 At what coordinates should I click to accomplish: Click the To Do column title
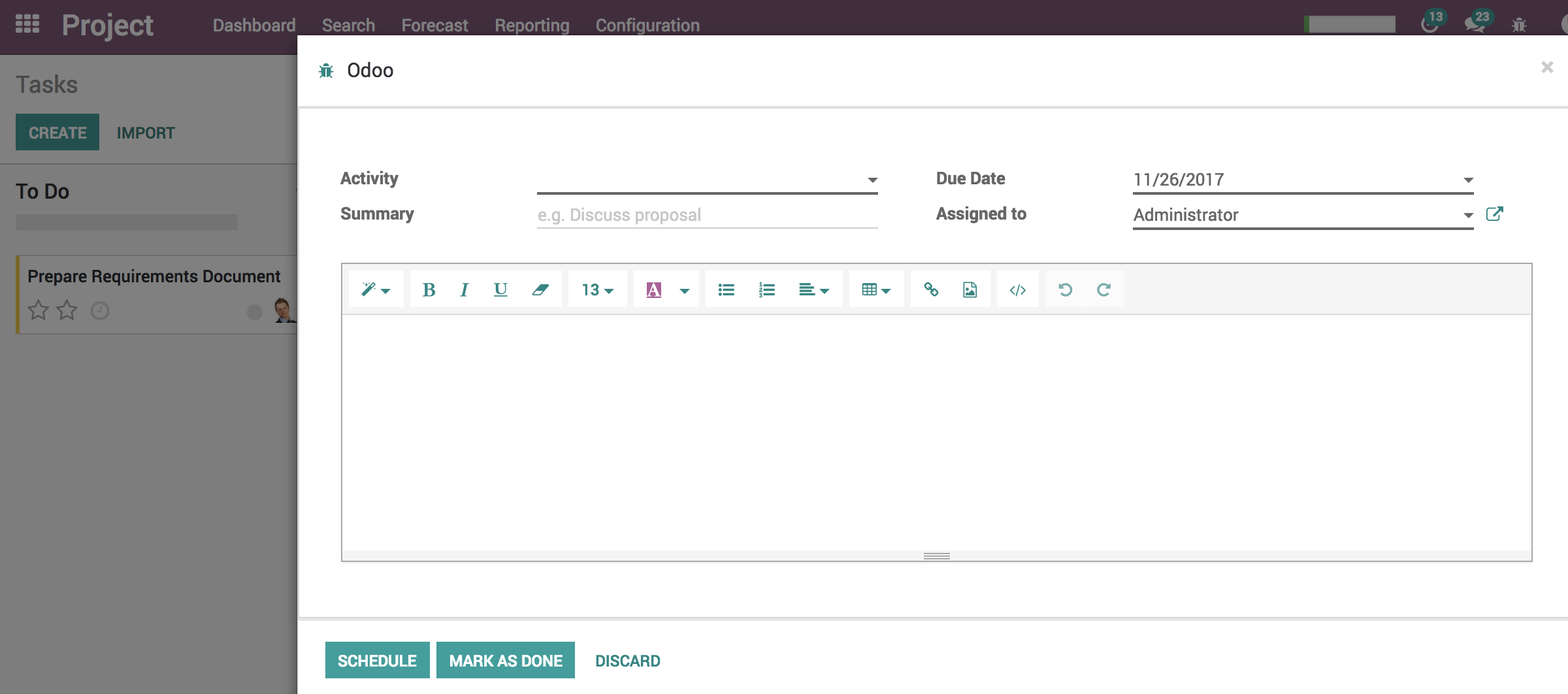tap(42, 191)
